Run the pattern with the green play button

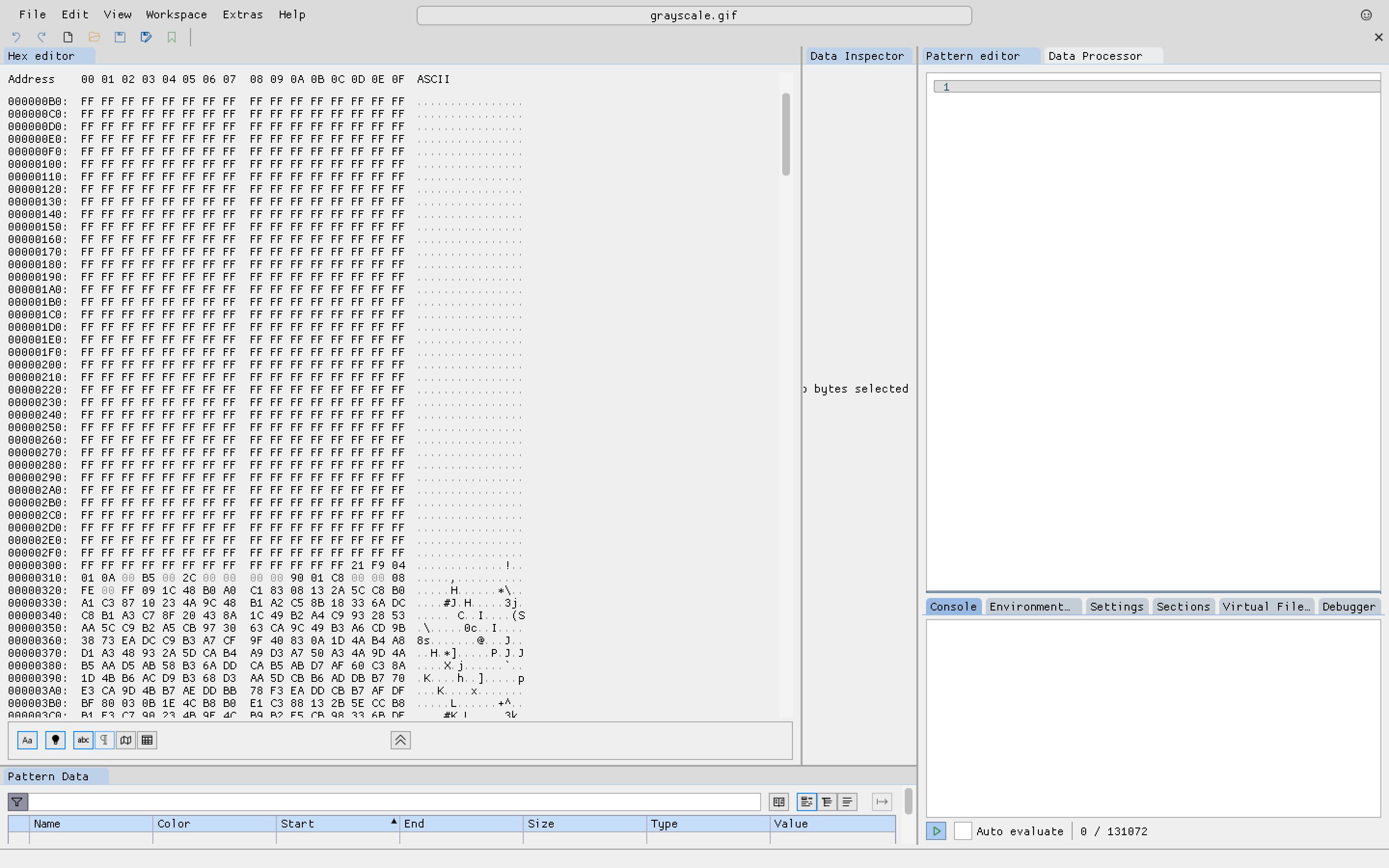click(x=936, y=831)
